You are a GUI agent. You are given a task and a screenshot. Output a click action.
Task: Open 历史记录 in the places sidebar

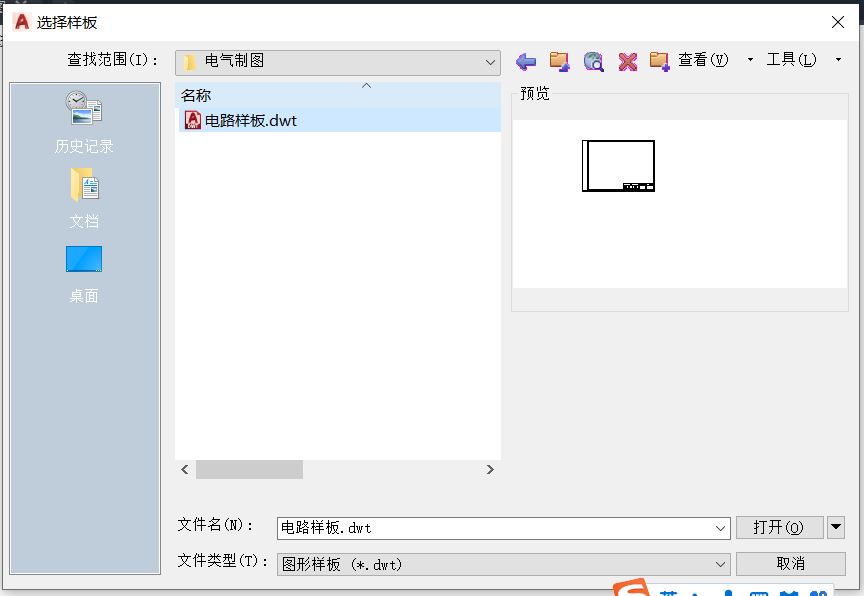84,122
